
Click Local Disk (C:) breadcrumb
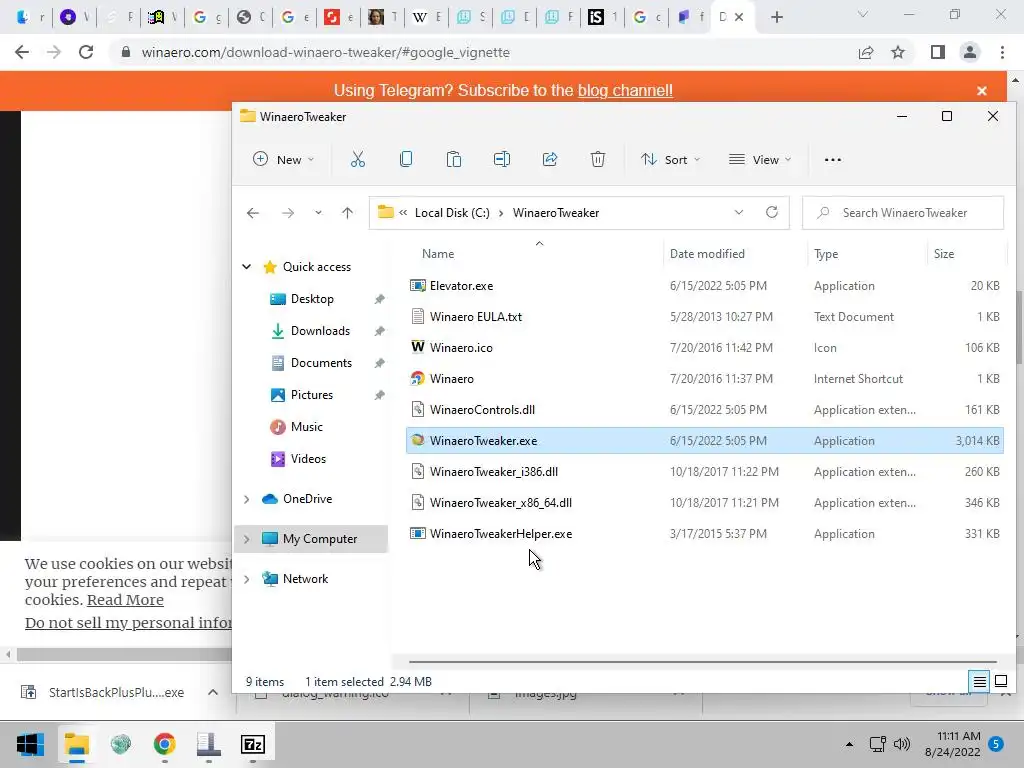pos(452,213)
